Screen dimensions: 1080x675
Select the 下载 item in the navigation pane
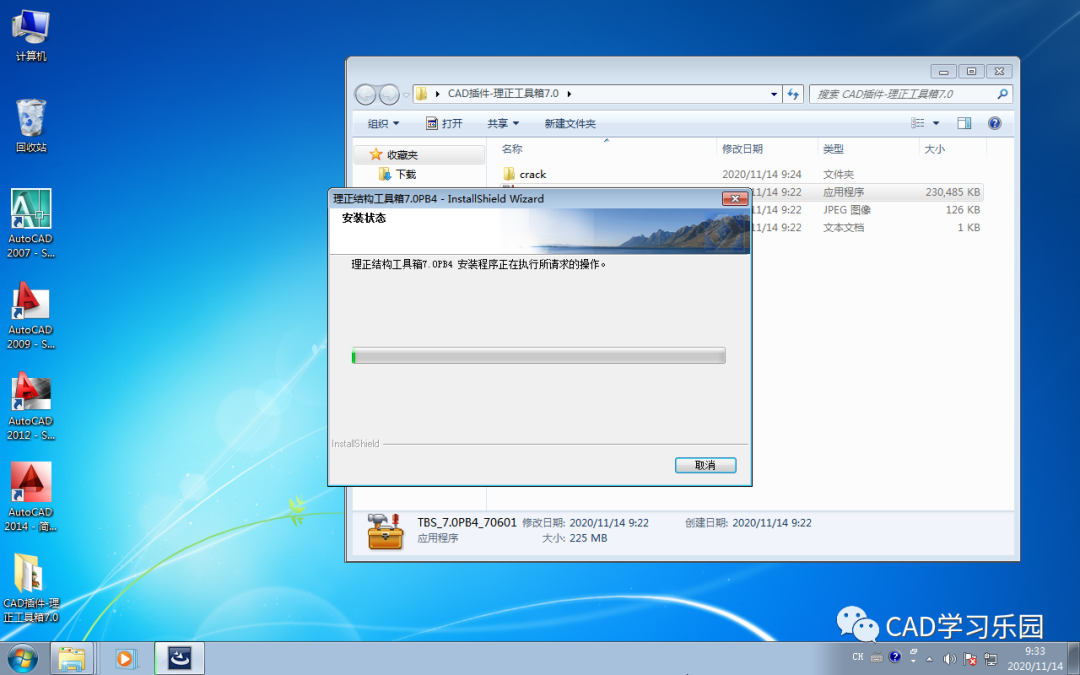(397, 174)
